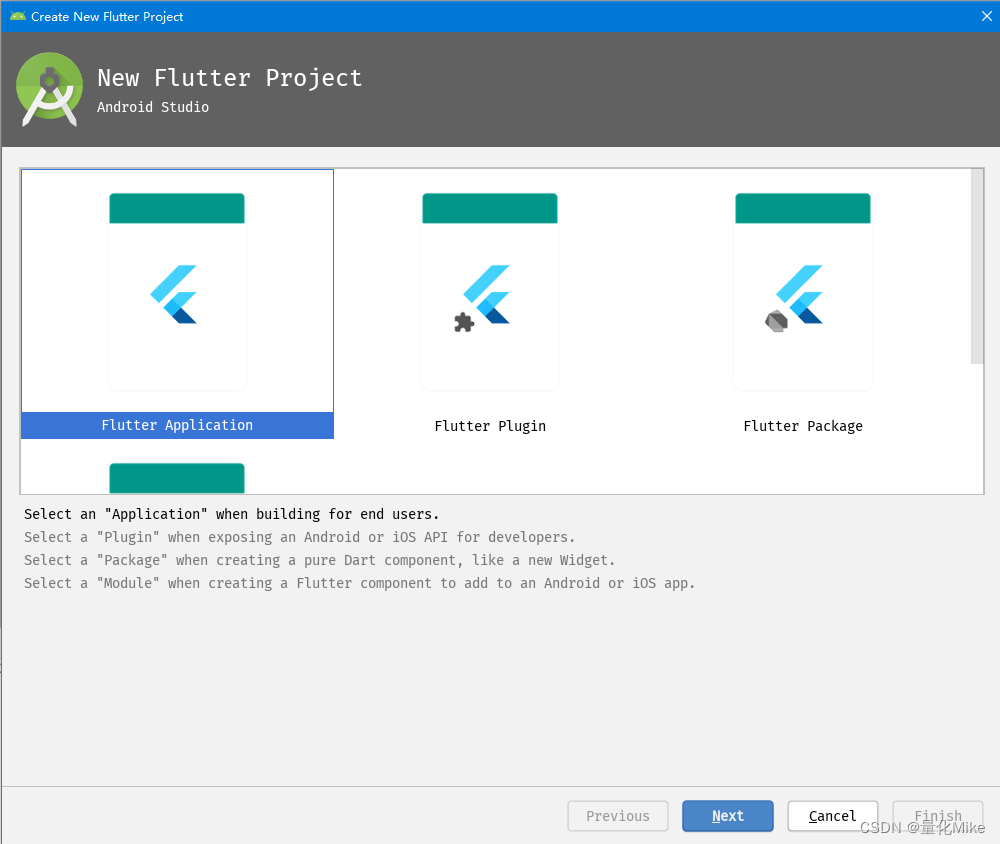Image resolution: width=1000 pixels, height=844 pixels.
Task: Select the Flutter Package project thumbnail
Action: (x=802, y=292)
